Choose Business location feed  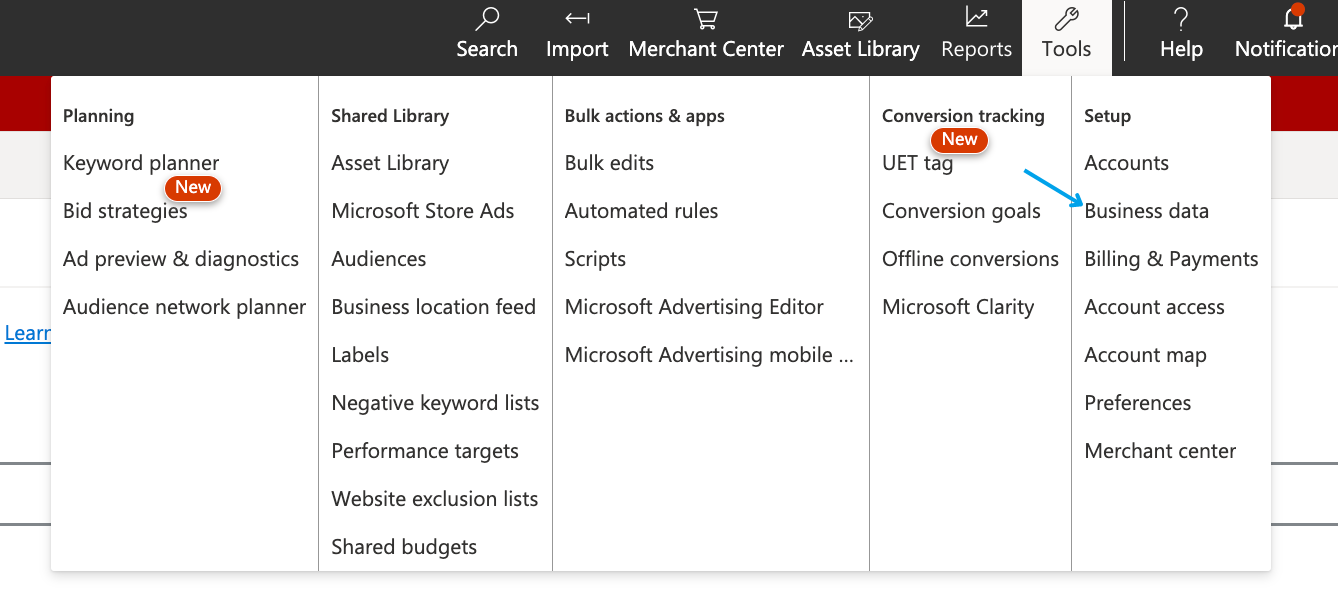pos(434,307)
